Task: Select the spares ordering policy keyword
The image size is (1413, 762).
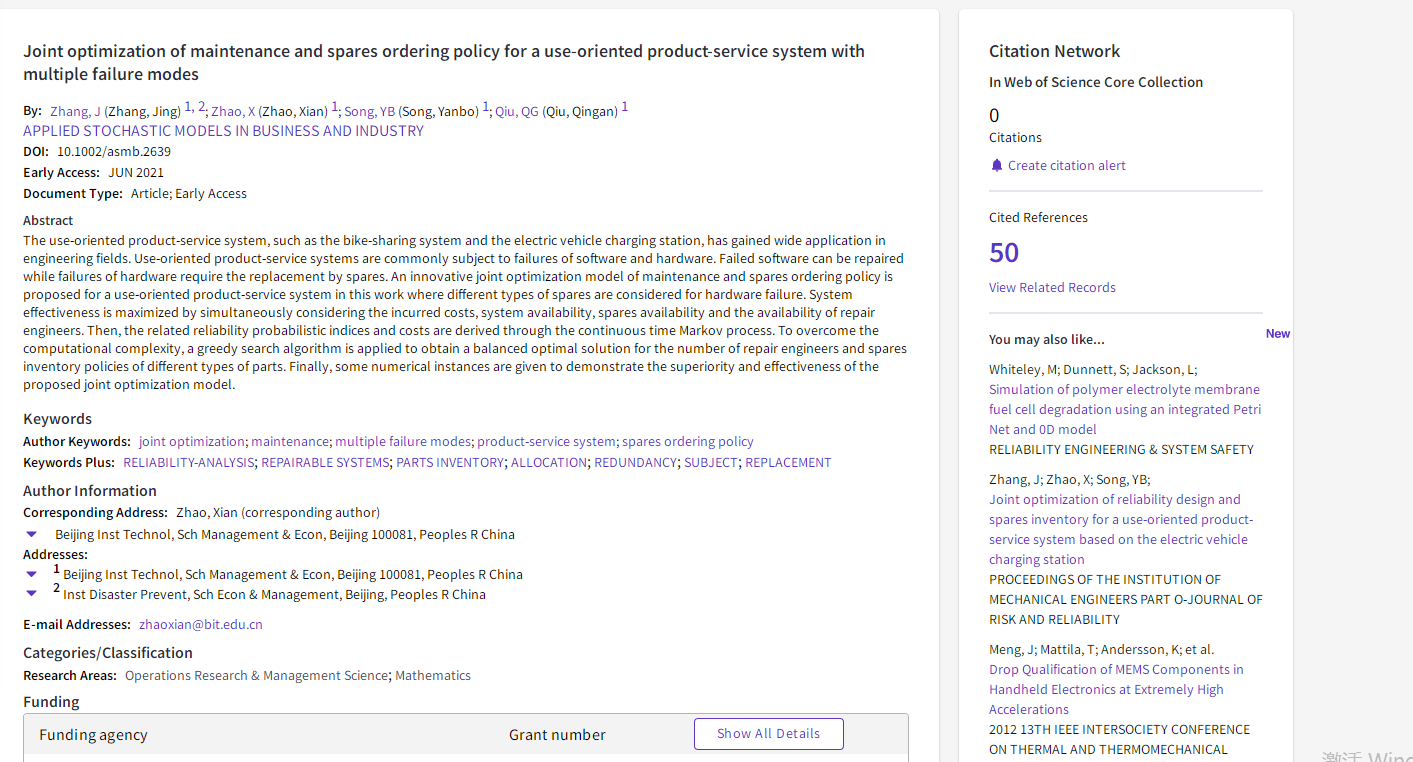Action: point(687,442)
